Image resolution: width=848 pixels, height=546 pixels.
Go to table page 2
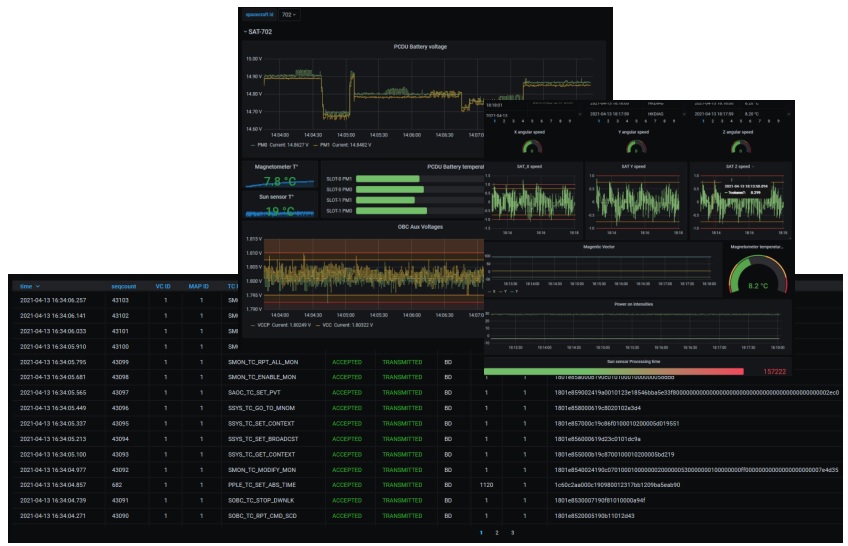[497, 532]
